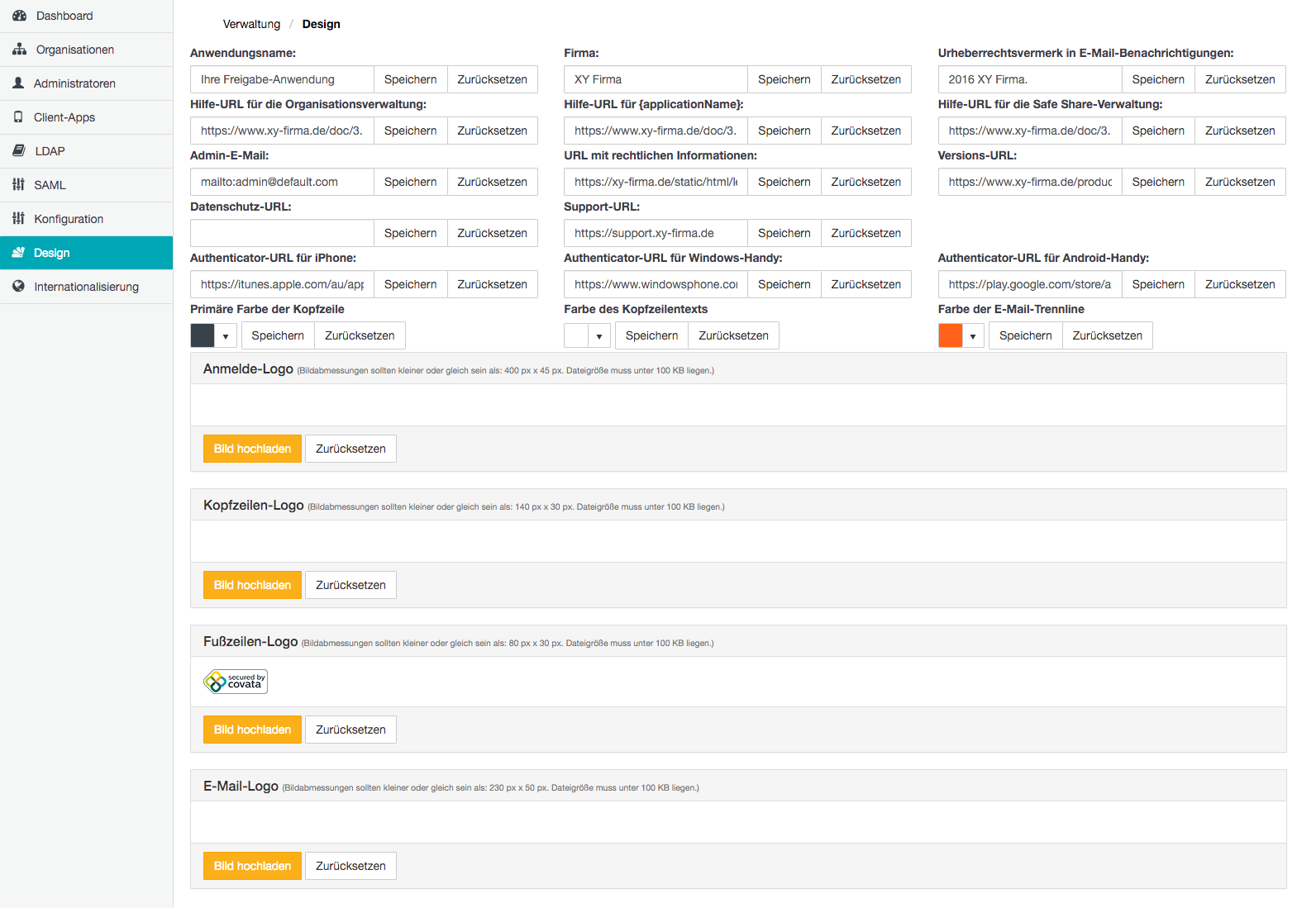Viewport: 1316px width, 908px height.
Task: Reset the Firma field
Action: [865, 79]
